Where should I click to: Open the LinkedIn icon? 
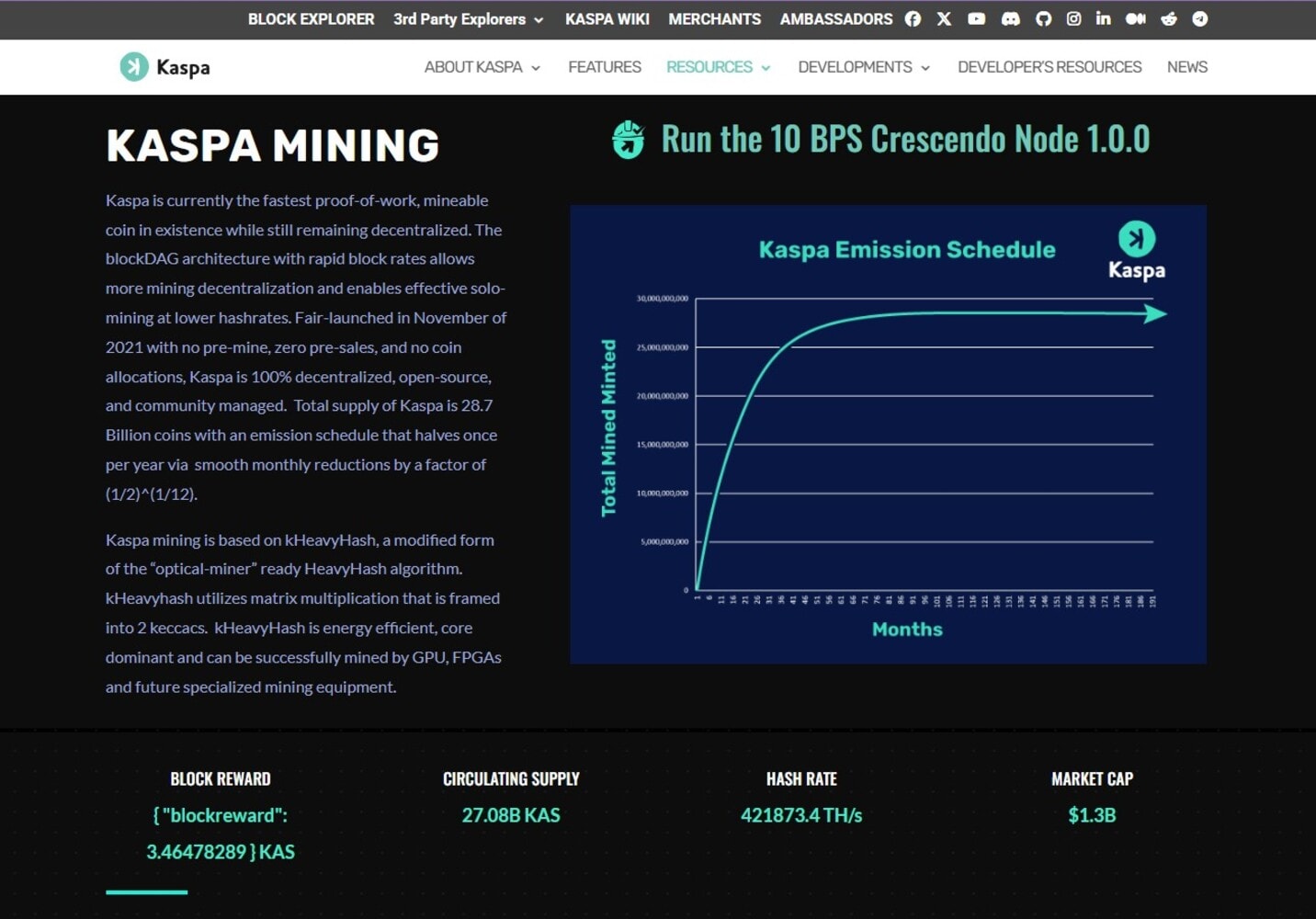point(1103,19)
